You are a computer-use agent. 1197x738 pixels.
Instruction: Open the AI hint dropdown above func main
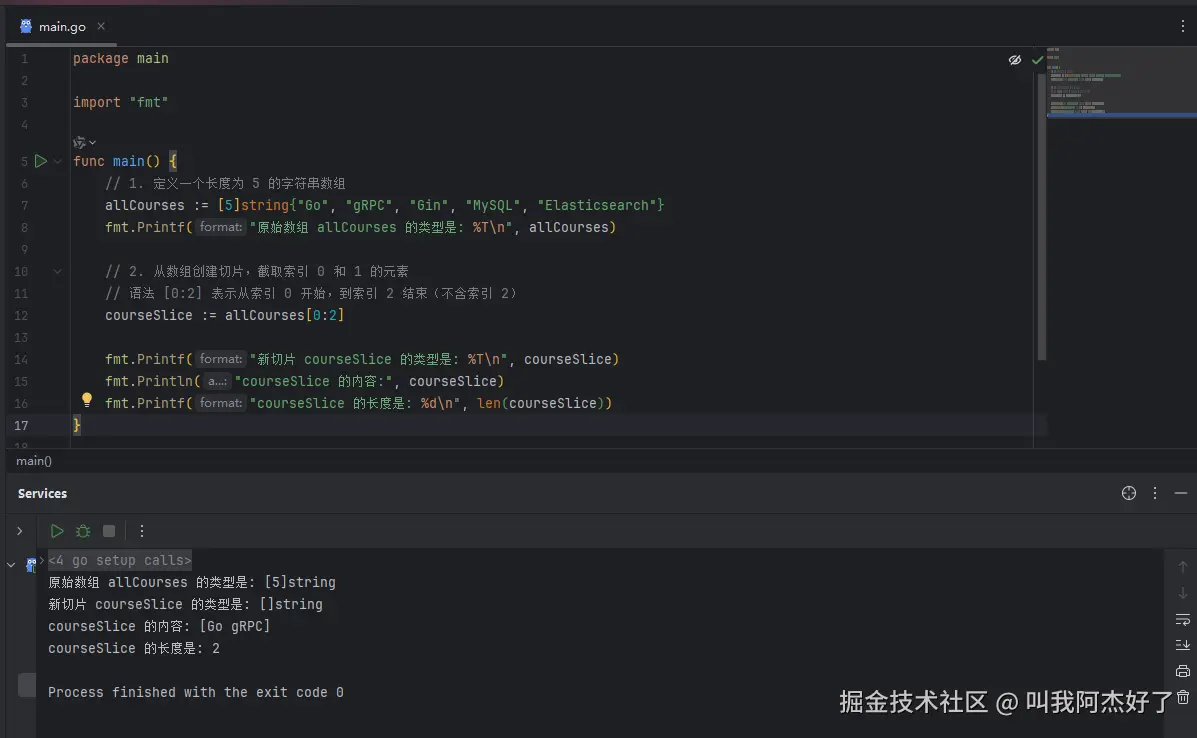tap(84, 142)
